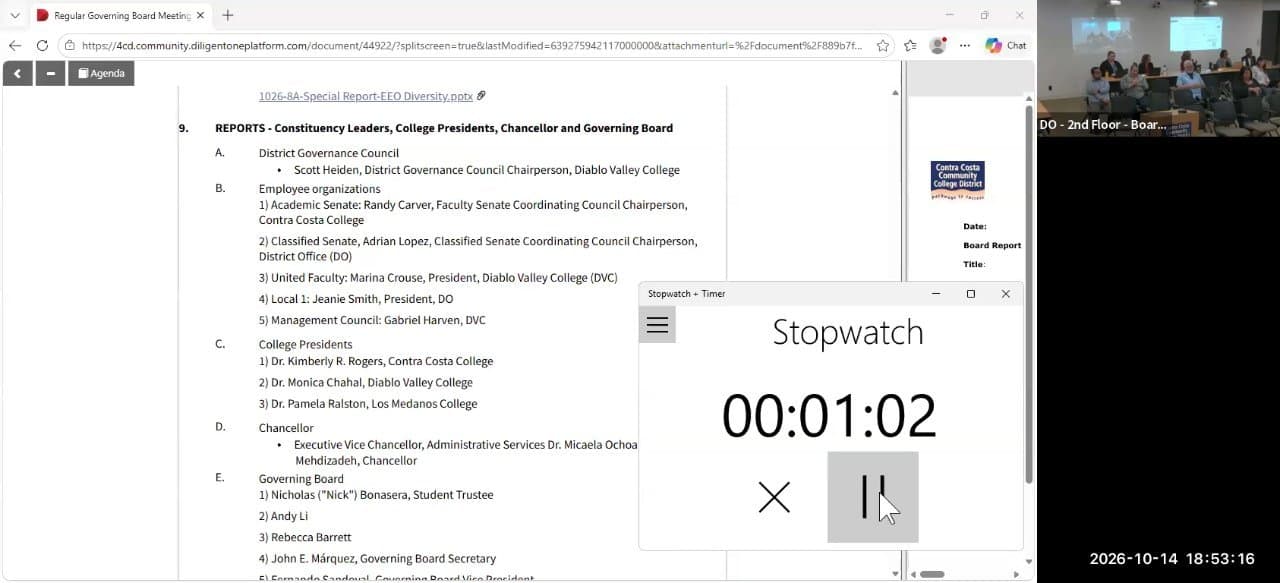Click the paperclip icon beside the pptx attachment

click(481, 96)
